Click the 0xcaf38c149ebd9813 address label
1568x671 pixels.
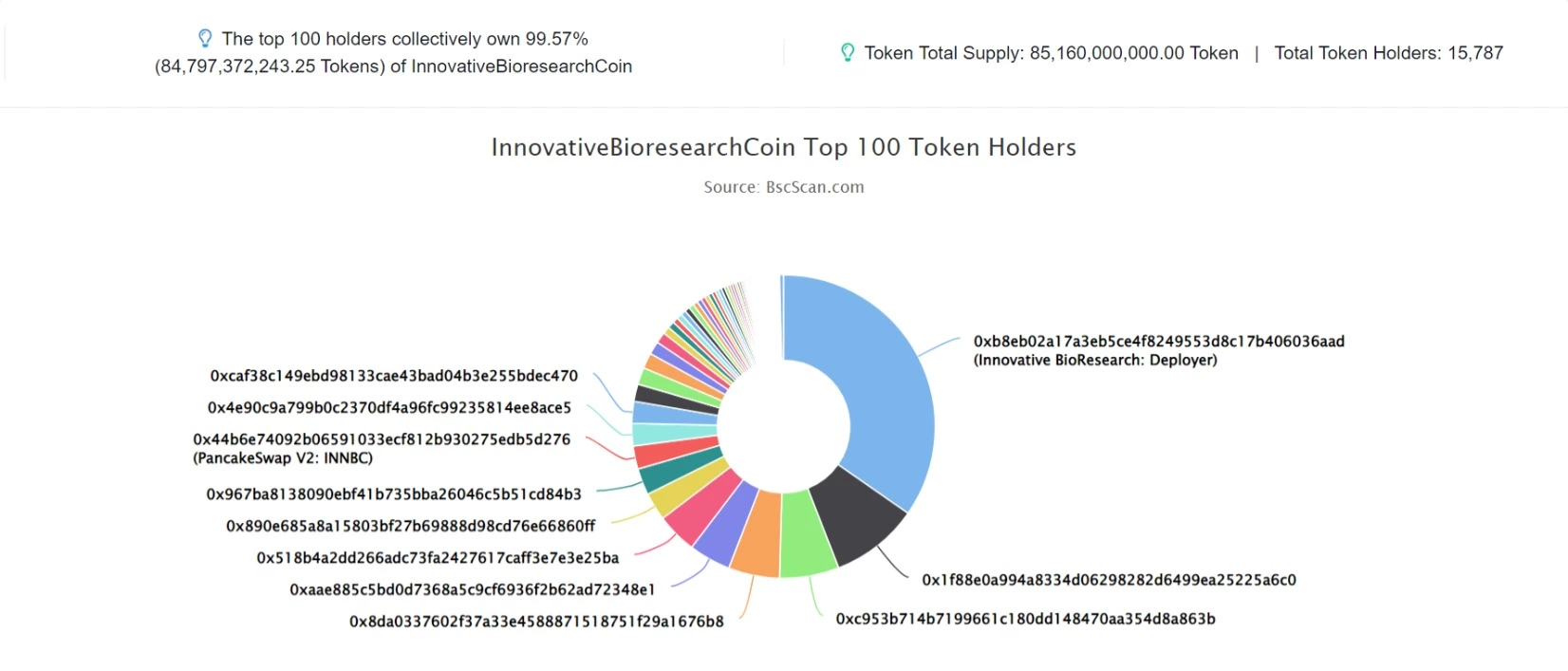coord(394,375)
